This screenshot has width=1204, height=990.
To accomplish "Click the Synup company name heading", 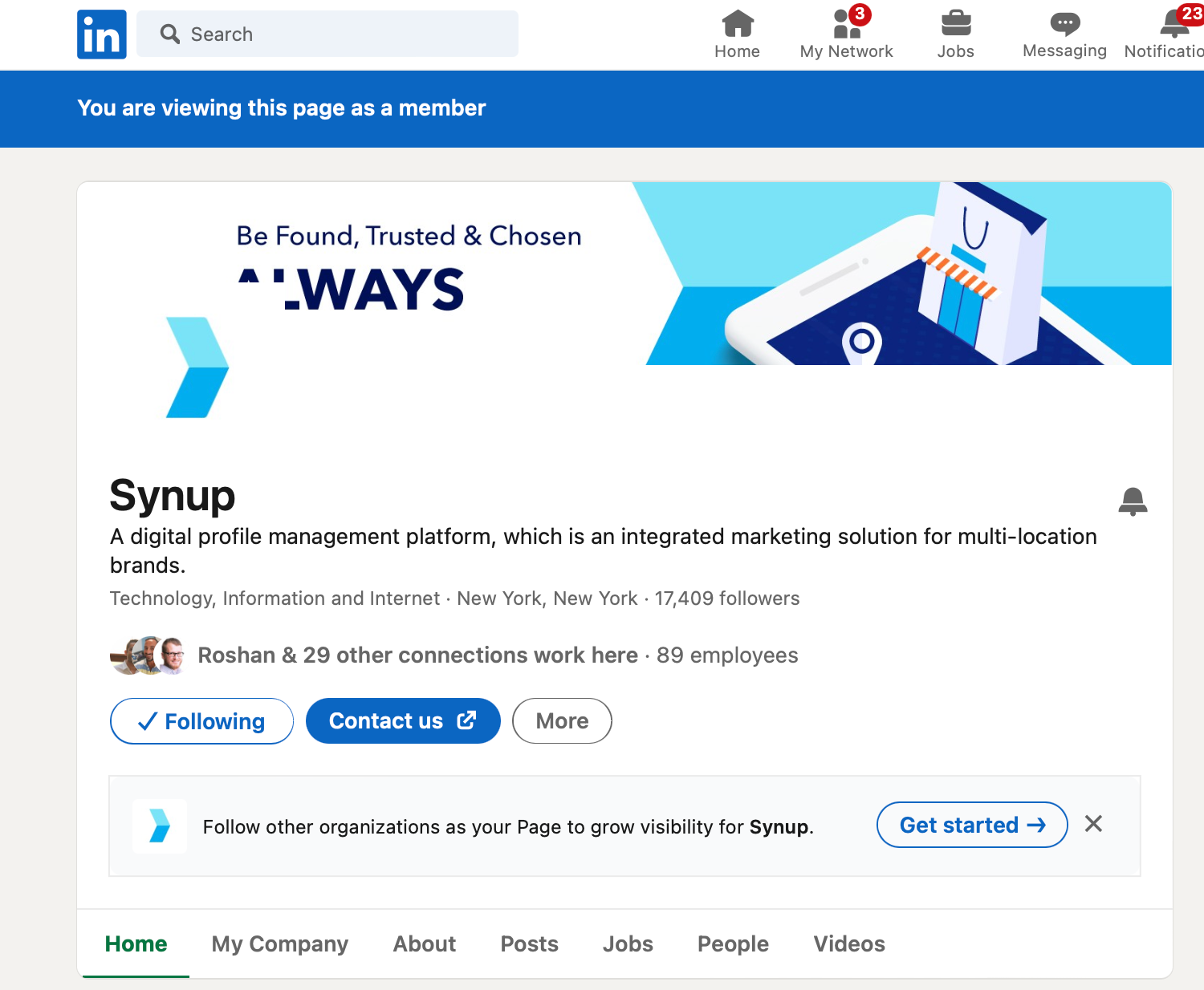I will (x=173, y=495).
